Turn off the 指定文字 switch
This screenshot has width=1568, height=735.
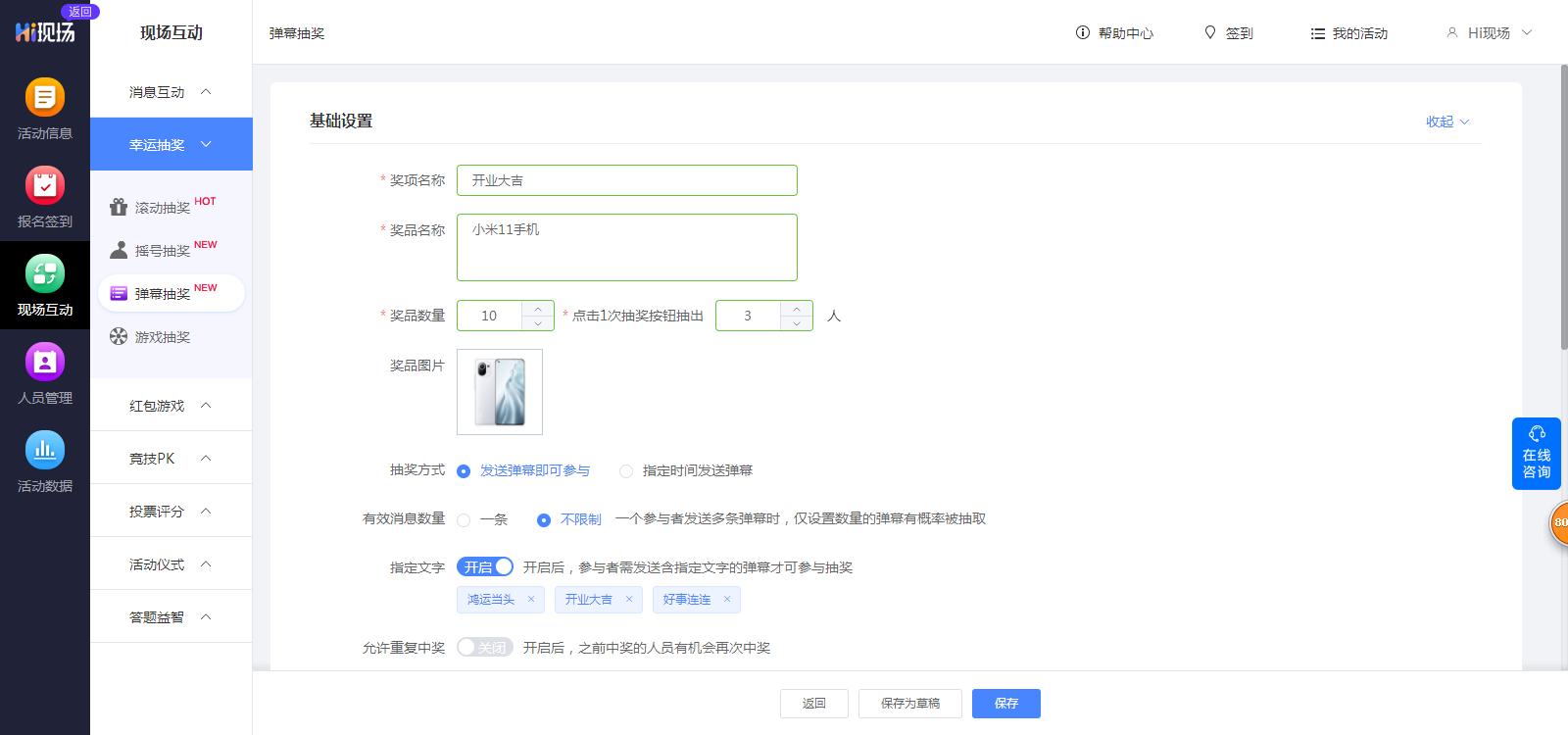pos(485,567)
